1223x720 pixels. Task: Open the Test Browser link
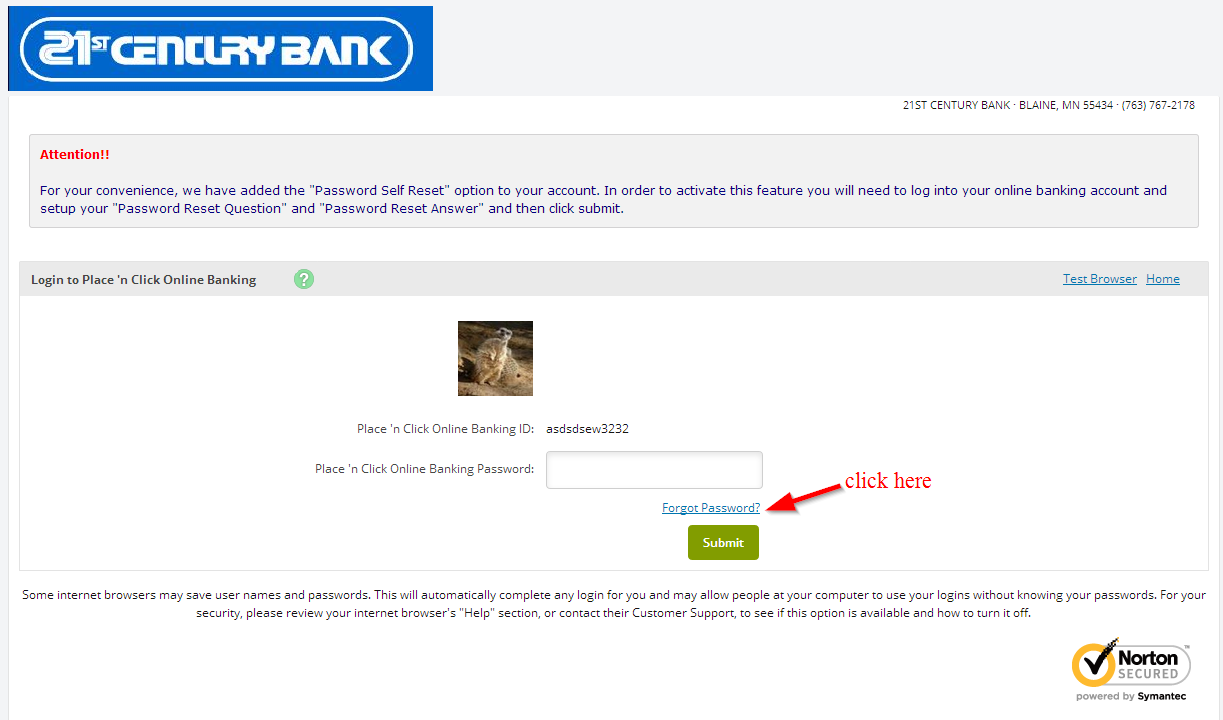click(1100, 279)
